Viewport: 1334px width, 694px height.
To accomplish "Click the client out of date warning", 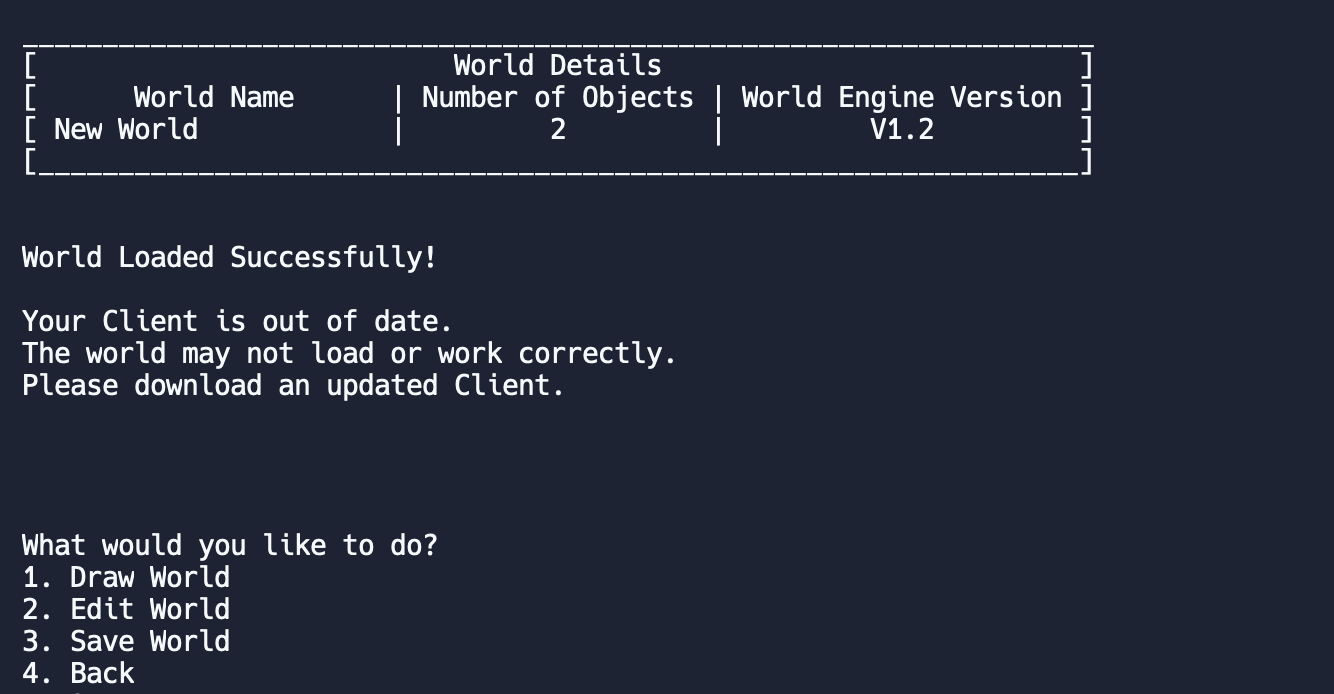I will point(235,321).
